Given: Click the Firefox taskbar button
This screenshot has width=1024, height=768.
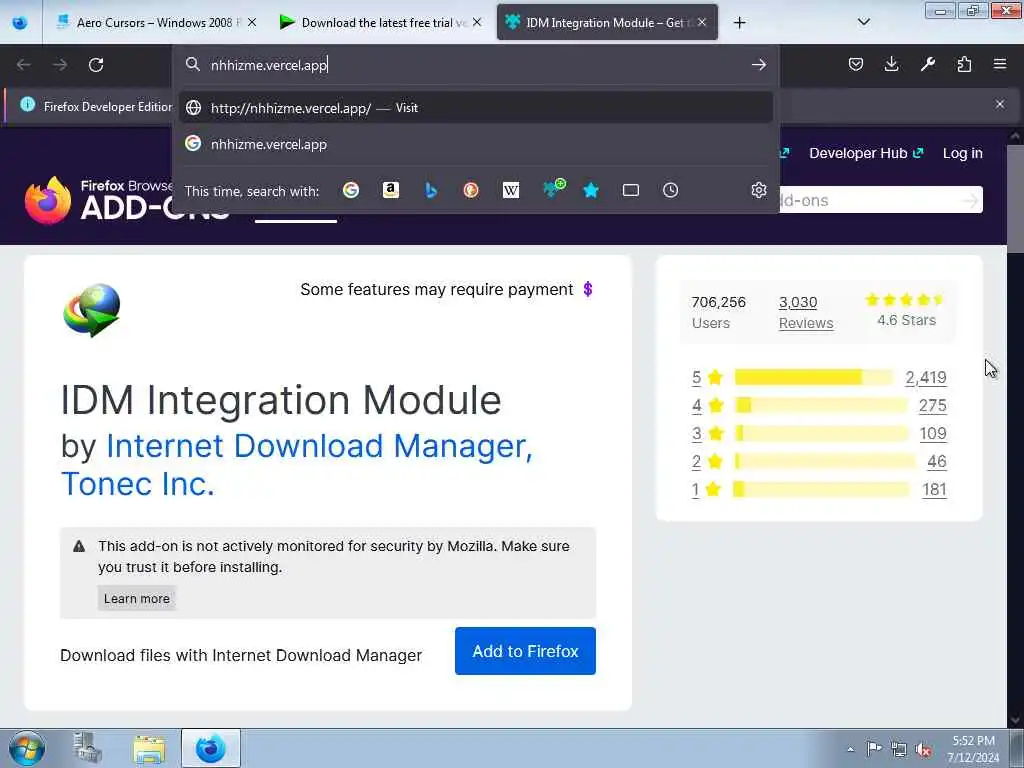Looking at the screenshot, I should [211, 748].
